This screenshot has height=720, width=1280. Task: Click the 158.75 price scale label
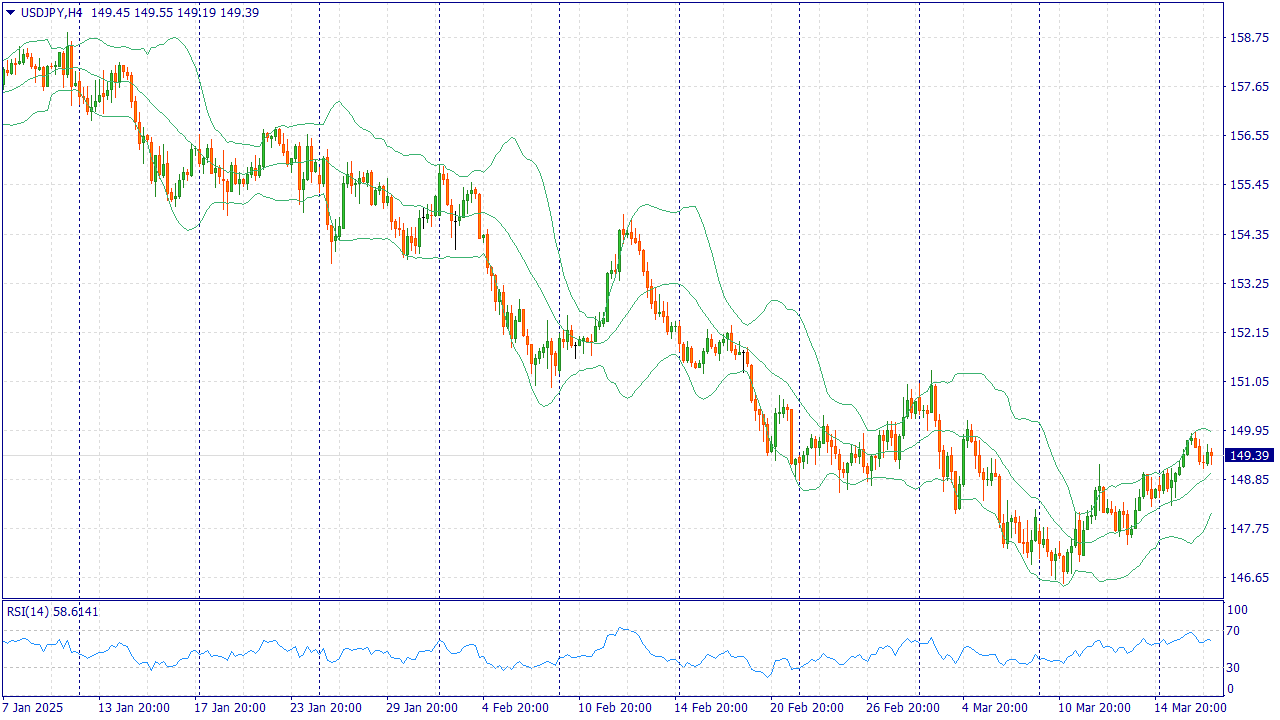[x=1248, y=38]
